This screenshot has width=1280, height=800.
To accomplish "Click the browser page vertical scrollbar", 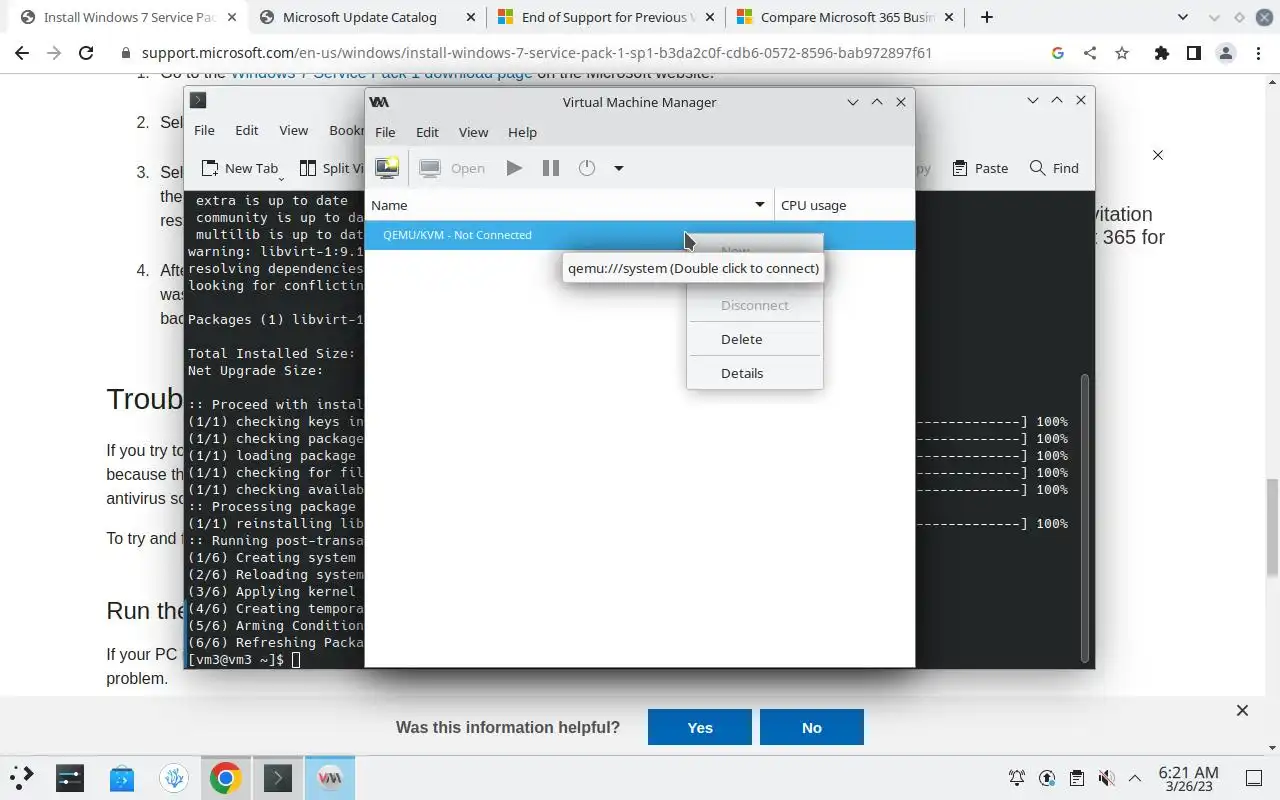I will pos(1272,528).
